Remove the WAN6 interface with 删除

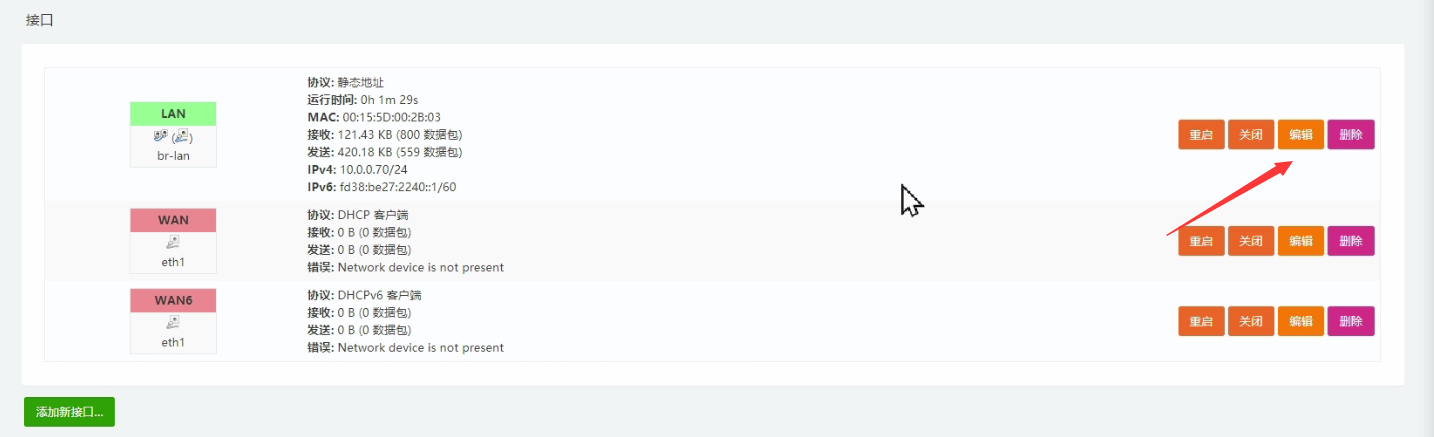tap(1351, 321)
